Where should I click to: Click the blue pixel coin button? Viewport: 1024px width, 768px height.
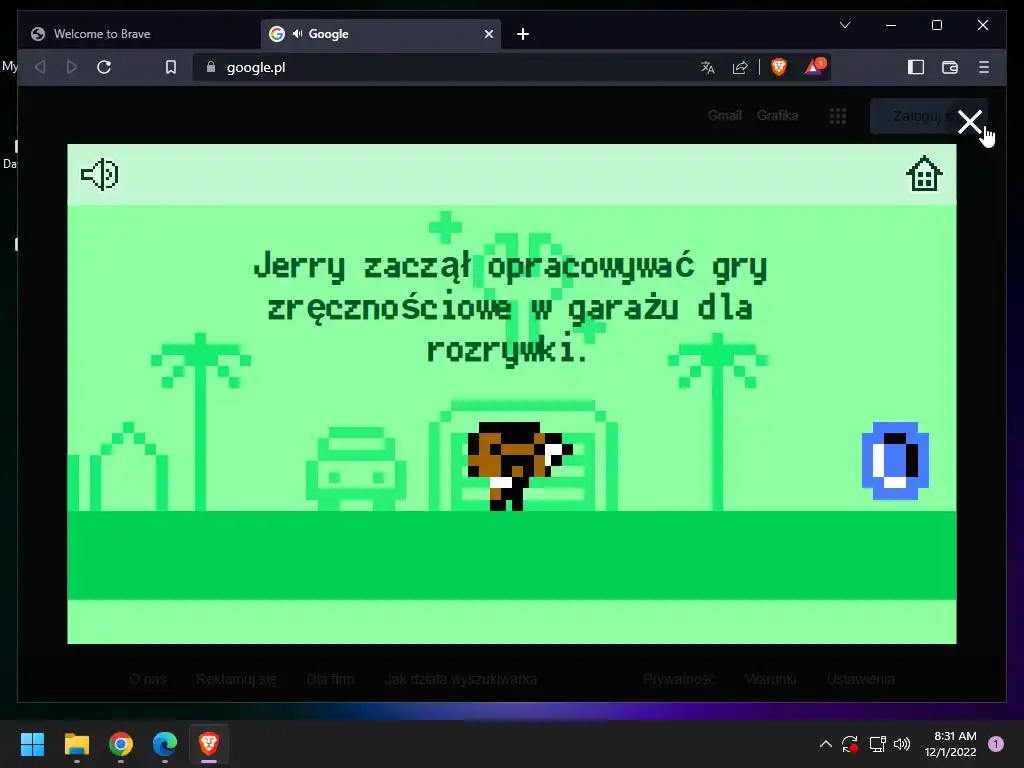[895, 460]
